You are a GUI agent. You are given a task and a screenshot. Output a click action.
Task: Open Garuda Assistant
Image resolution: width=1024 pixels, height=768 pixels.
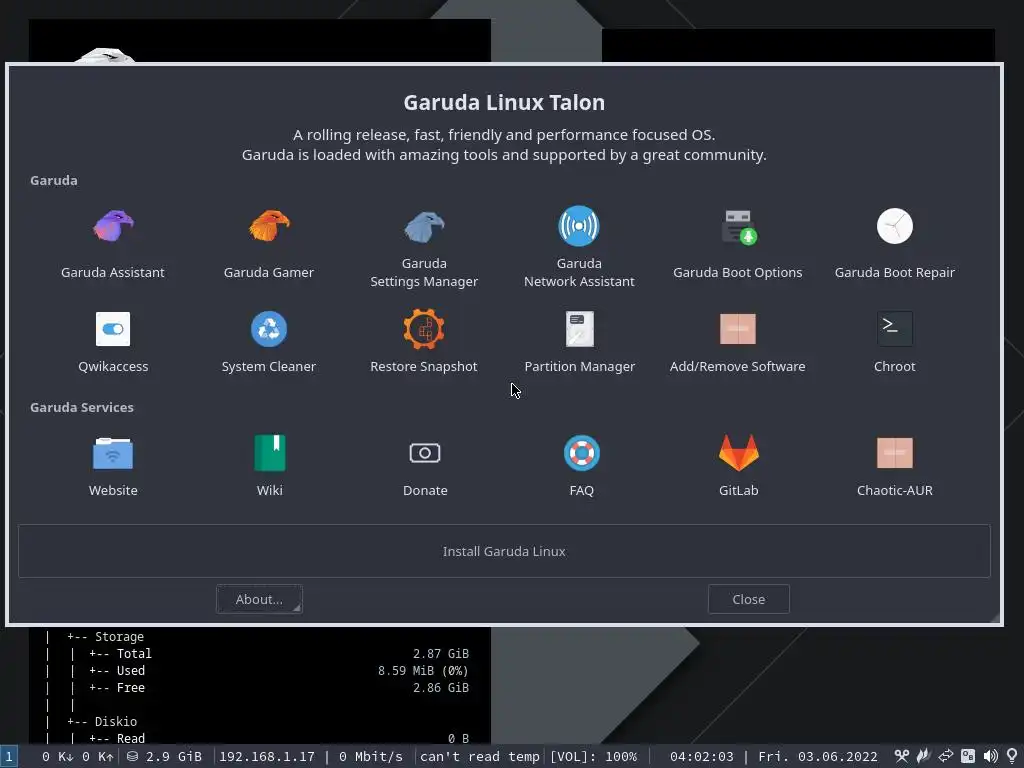113,243
